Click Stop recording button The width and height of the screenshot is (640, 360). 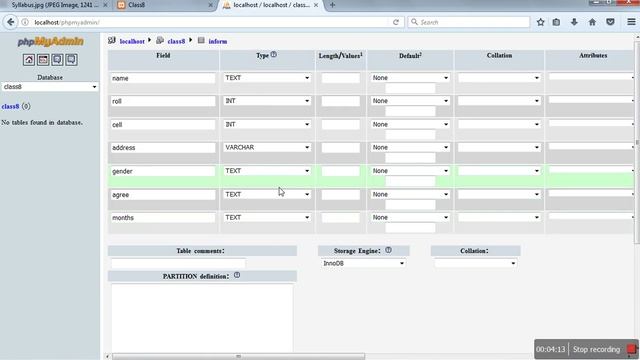[596, 349]
